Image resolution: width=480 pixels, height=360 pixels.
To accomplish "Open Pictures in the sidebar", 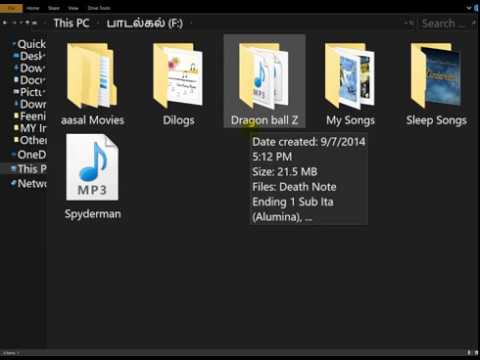I will coord(30,92).
